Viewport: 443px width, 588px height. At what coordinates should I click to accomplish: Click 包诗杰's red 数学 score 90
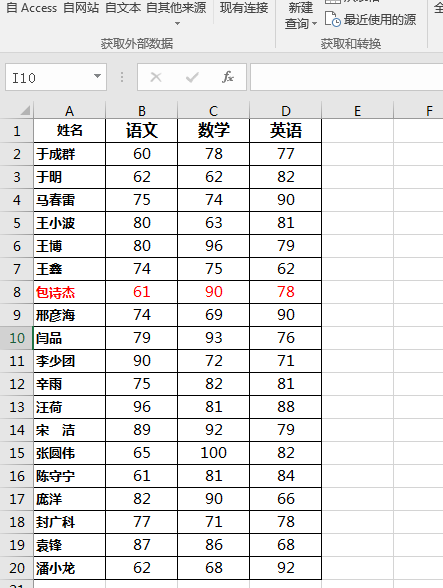click(213, 292)
